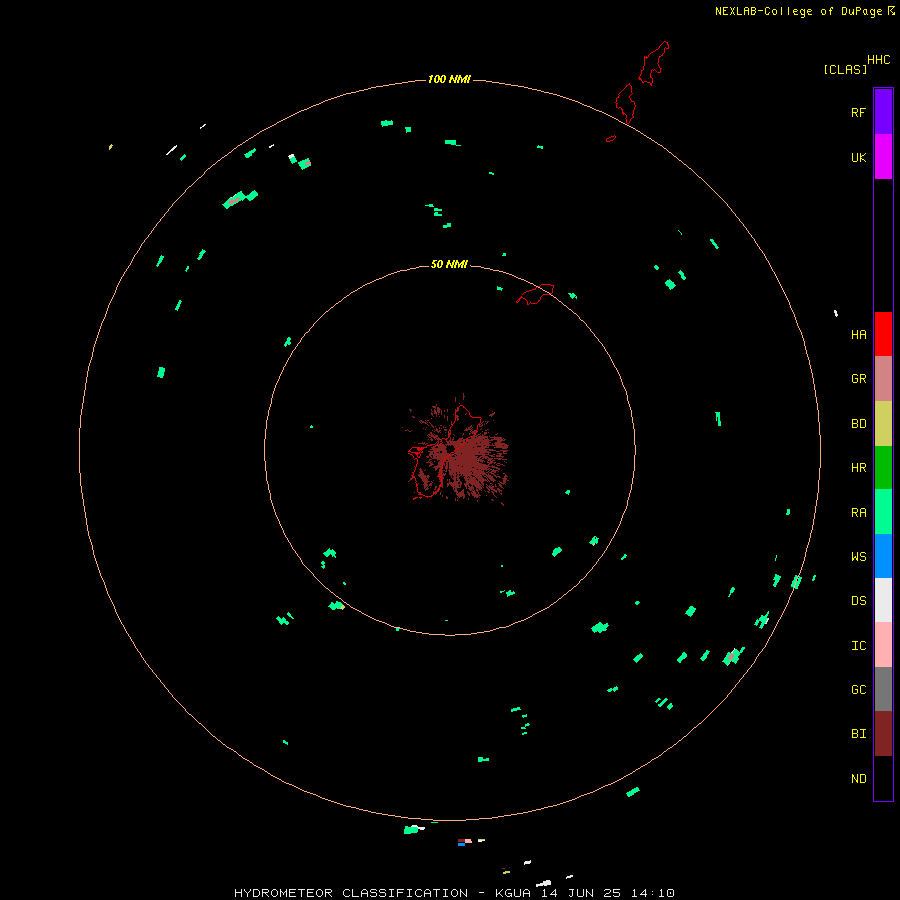Click the '100 NMI' range ring label
The image size is (900, 900).
(x=449, y=79)
